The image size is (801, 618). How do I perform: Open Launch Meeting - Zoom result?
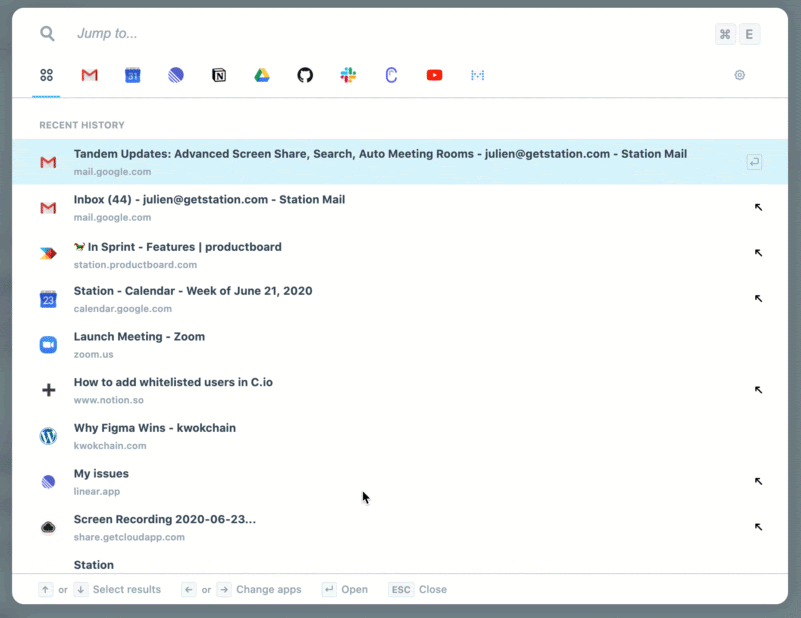[400, 345]
